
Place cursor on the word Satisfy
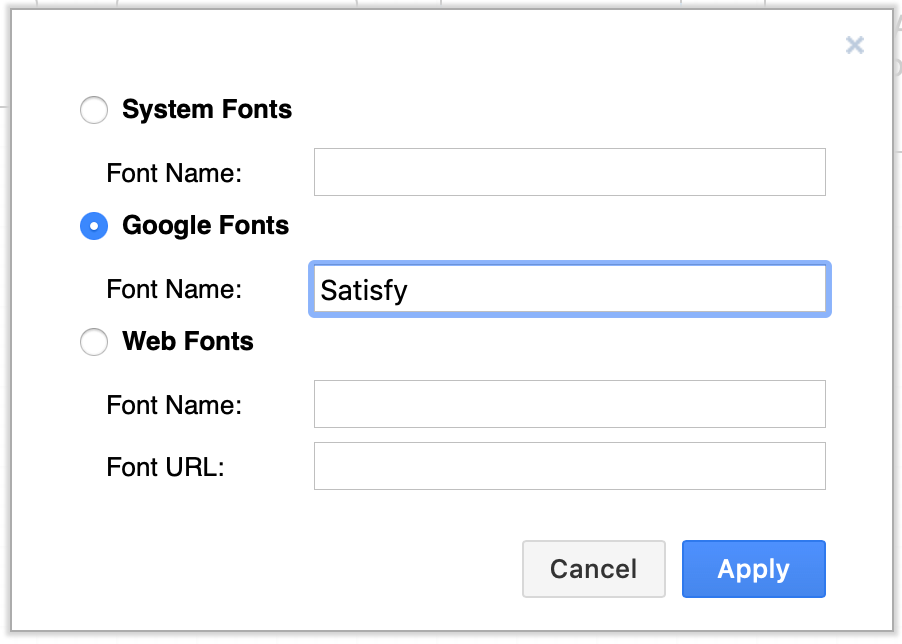click(x=363, y=289)
